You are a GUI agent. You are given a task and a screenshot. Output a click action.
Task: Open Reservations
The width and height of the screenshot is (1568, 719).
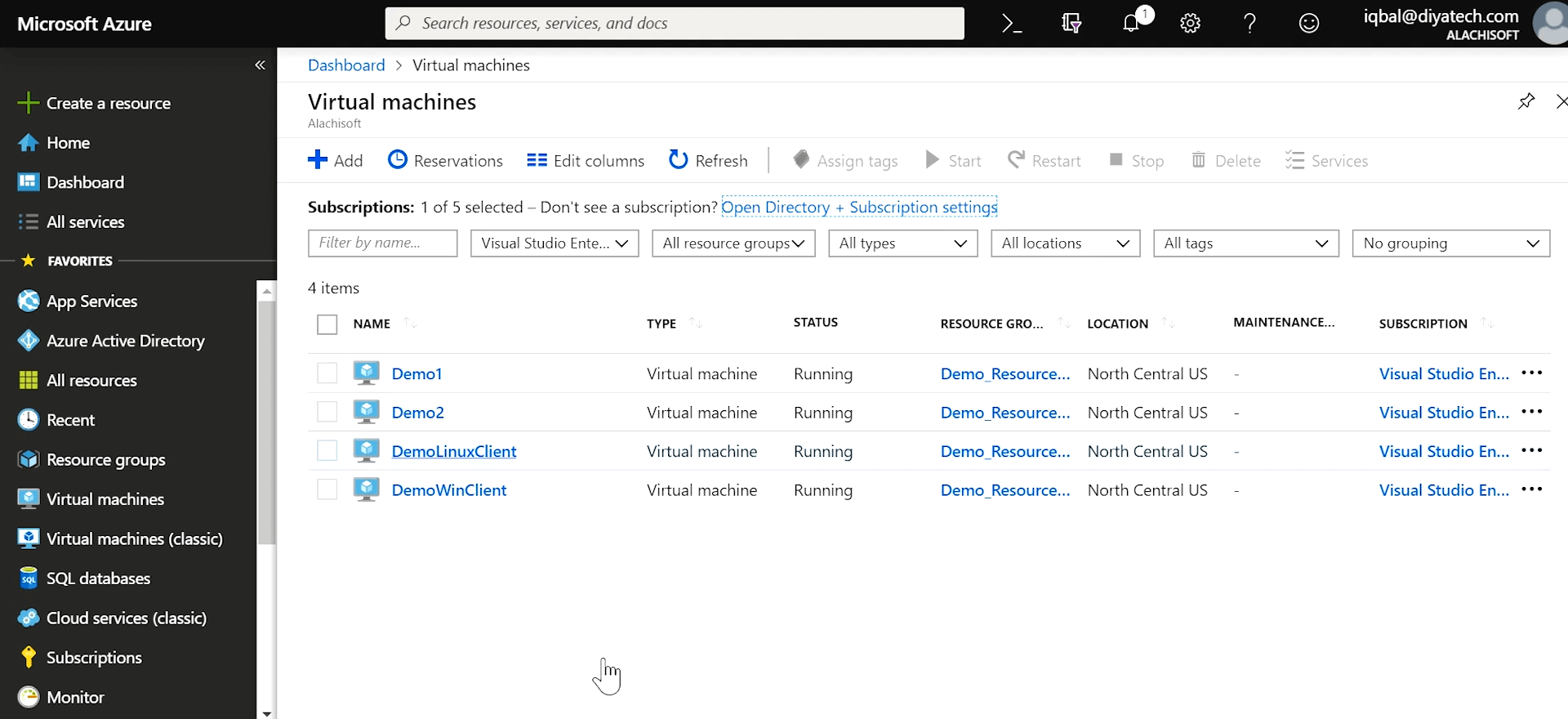click(x=445, y=161)
